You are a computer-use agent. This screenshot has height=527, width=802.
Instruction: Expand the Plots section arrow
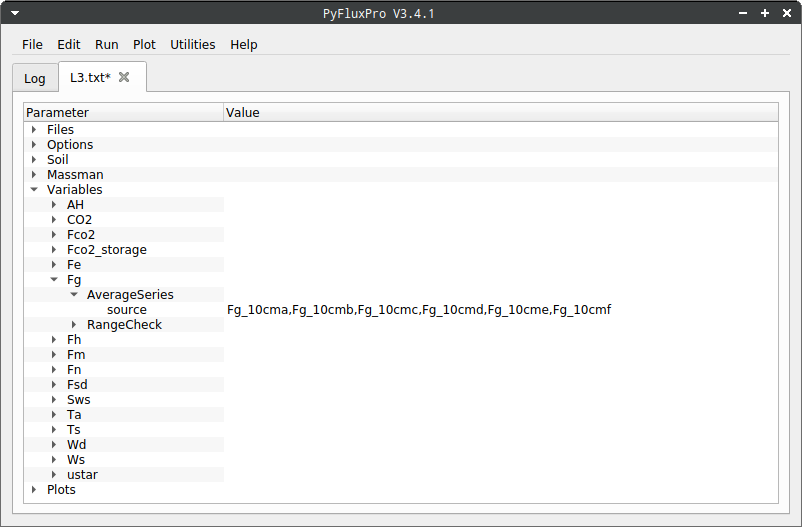coord(34,490)
